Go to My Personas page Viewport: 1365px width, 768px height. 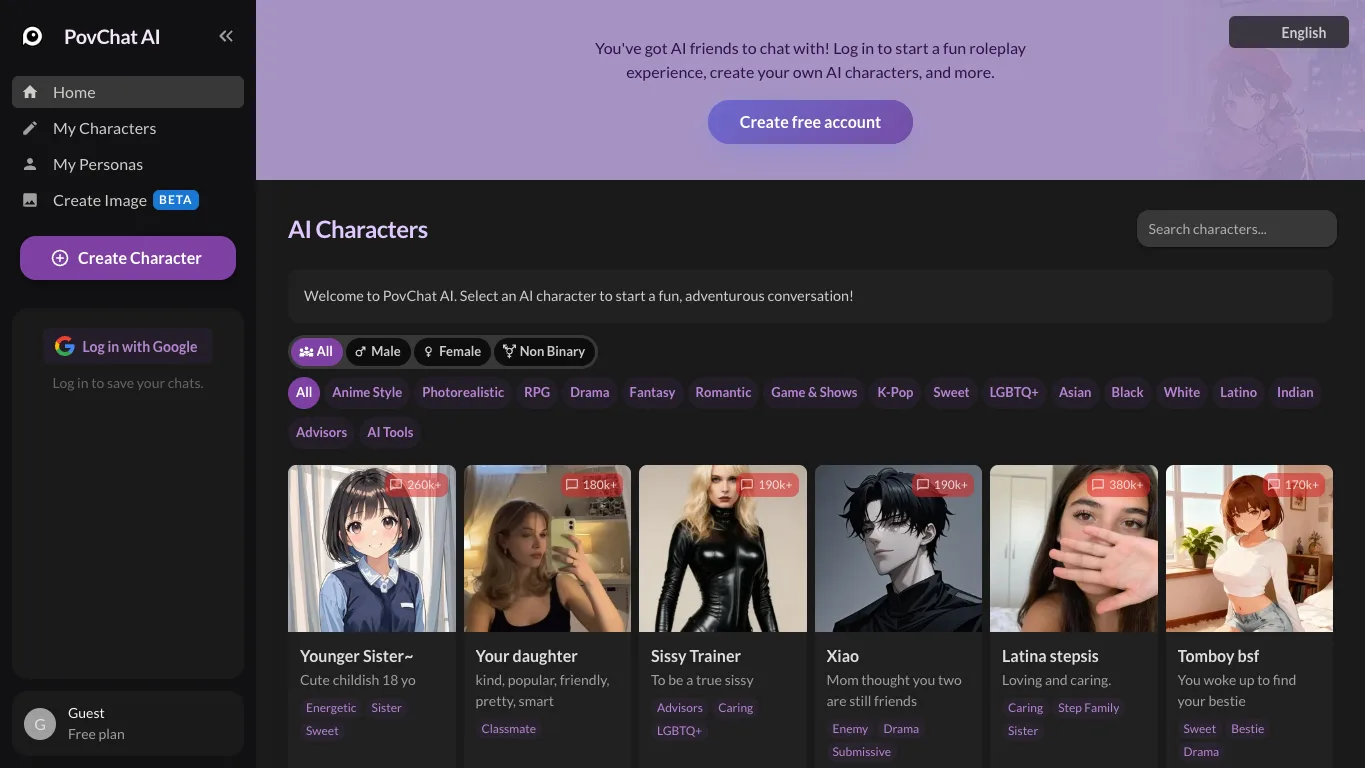[128, 164]
